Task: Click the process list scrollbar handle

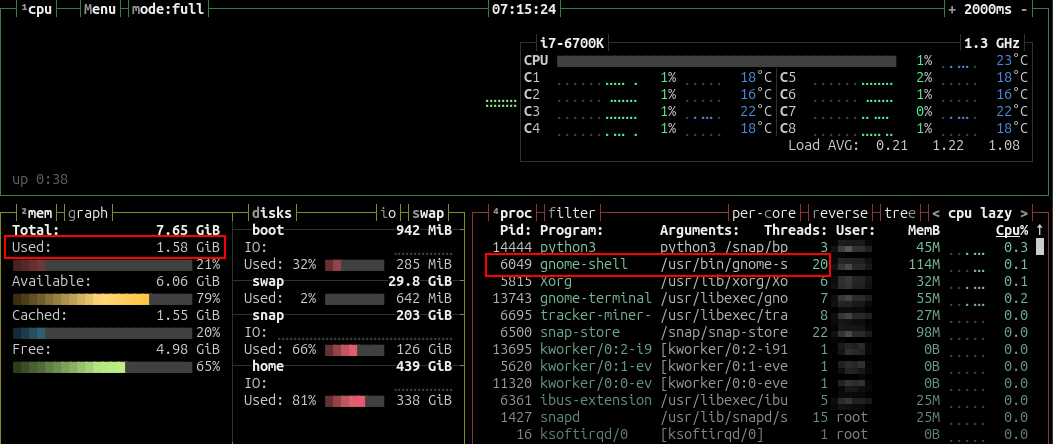Action: (1039, 247)
